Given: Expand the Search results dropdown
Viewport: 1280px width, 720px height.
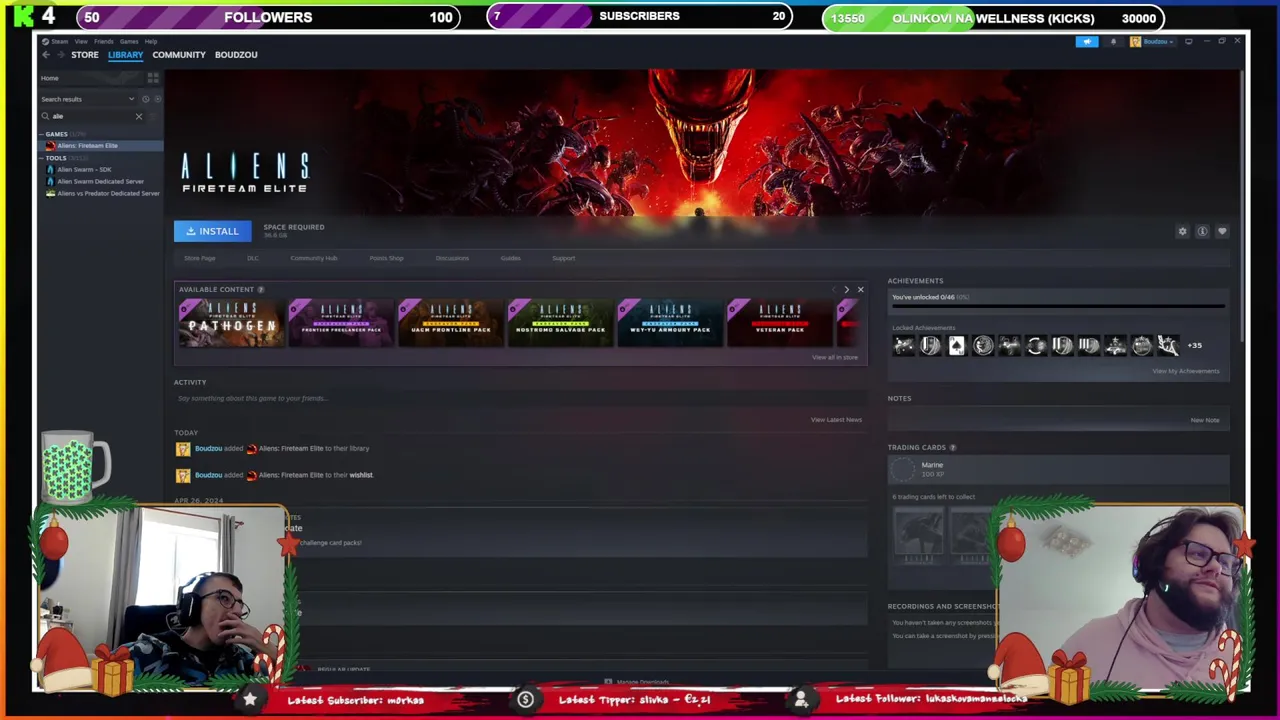Looking at the screenshot, I should [x=87, y=99].
